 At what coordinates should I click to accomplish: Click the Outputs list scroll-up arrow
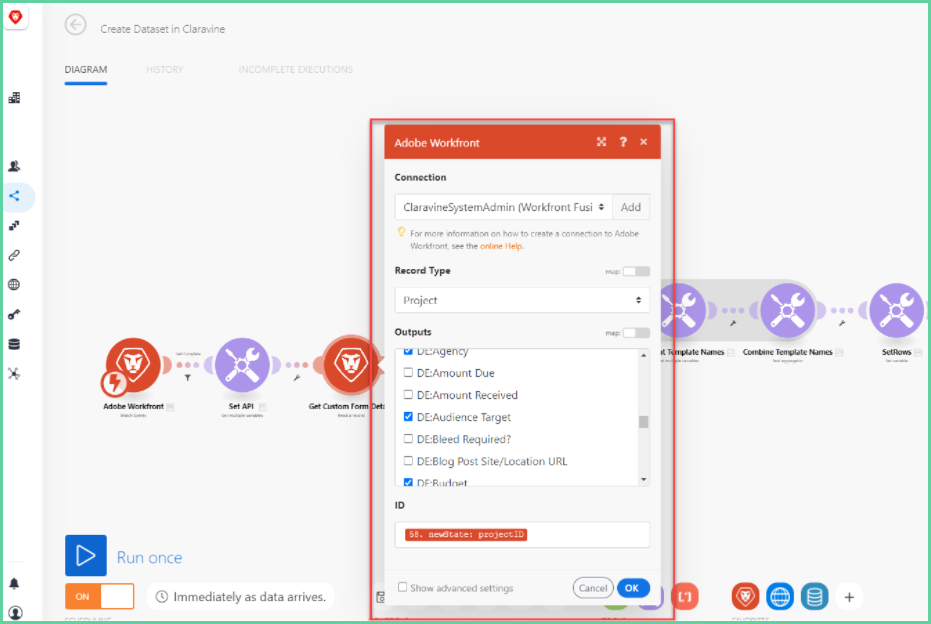tap(644, 356)
